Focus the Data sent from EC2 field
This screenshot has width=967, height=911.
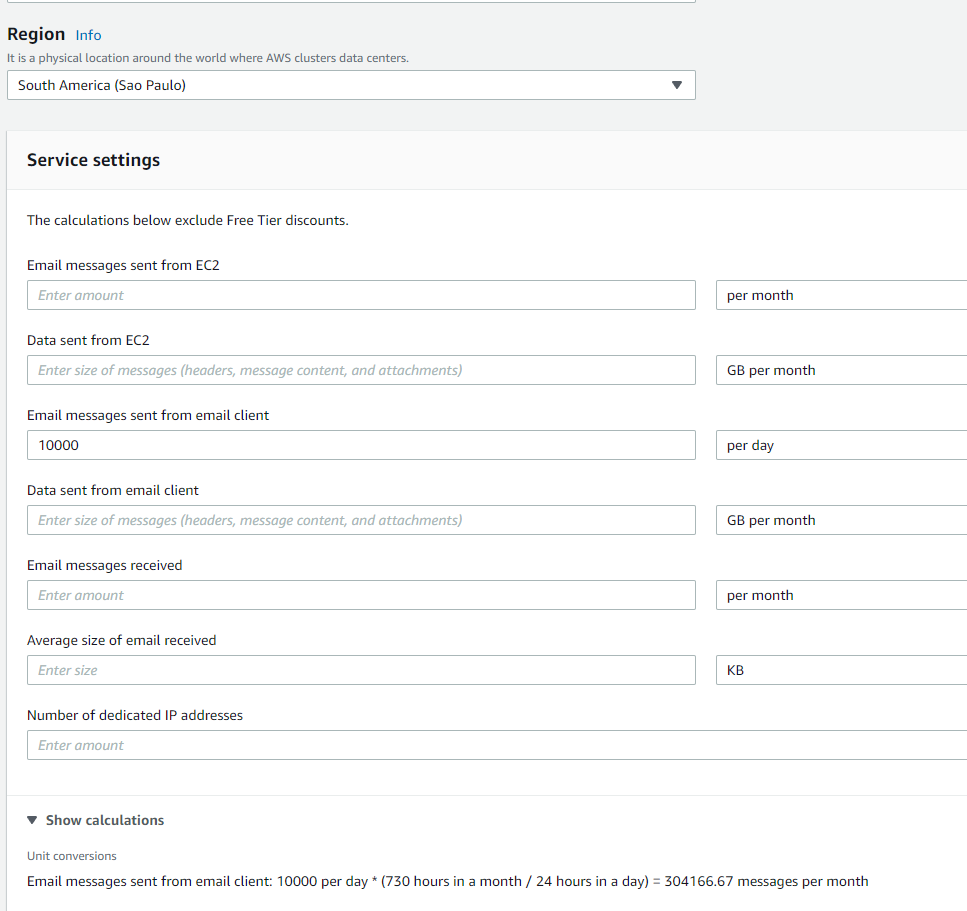coord(361,370)
